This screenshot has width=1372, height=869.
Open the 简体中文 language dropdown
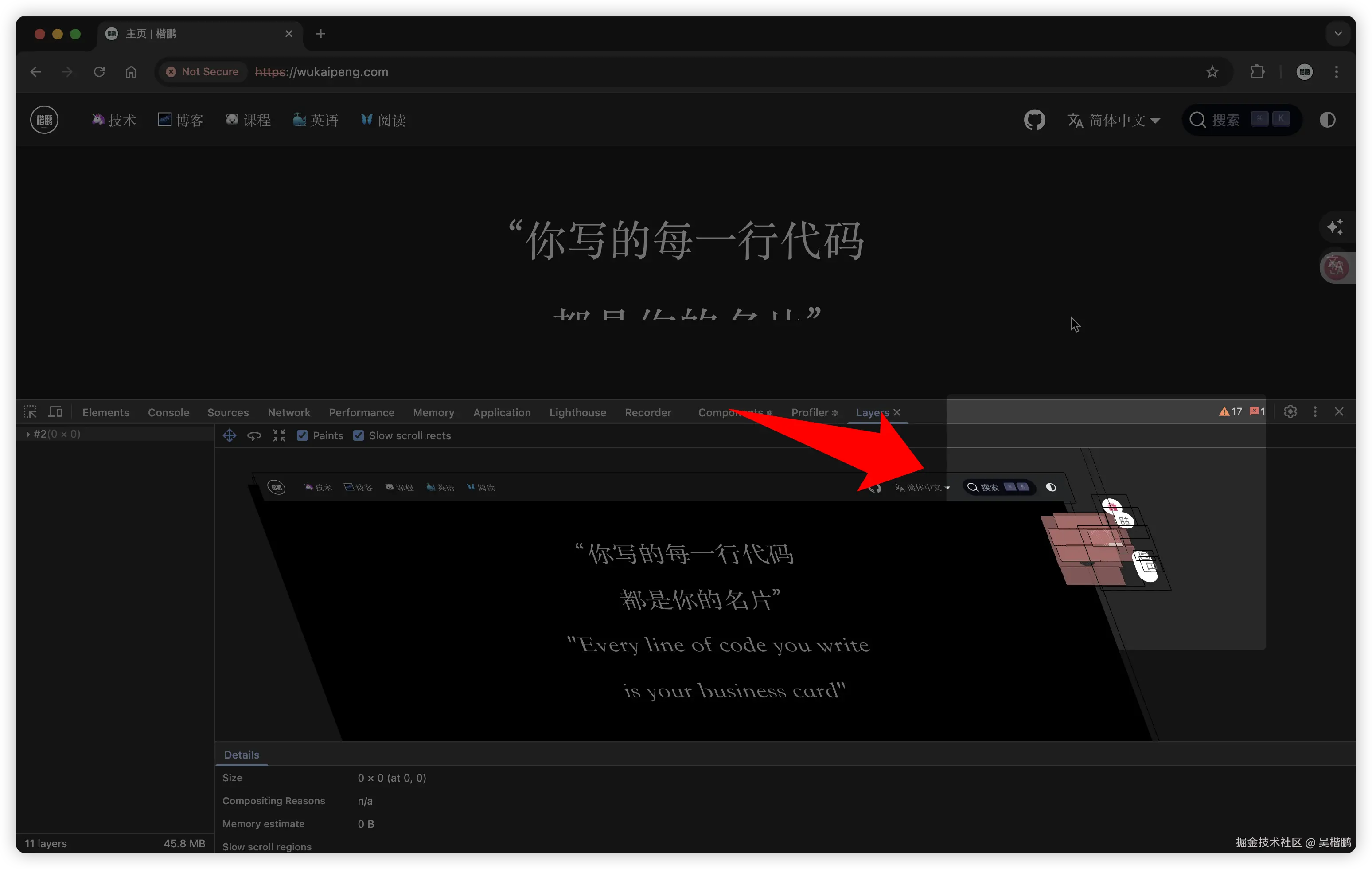point(1114,120)
